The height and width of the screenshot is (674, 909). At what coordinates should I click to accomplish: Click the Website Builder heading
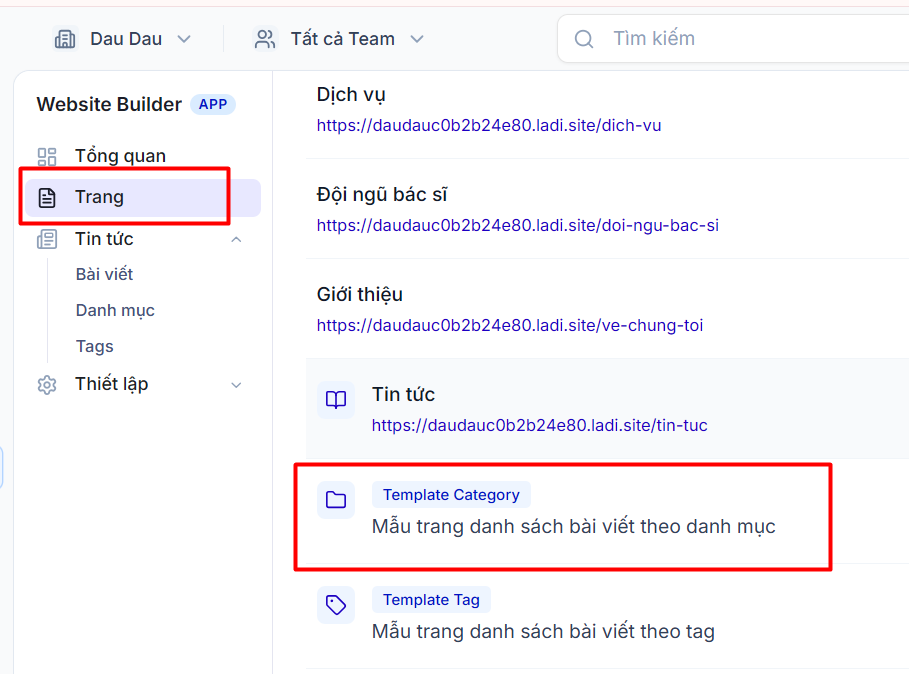[109, 104]
